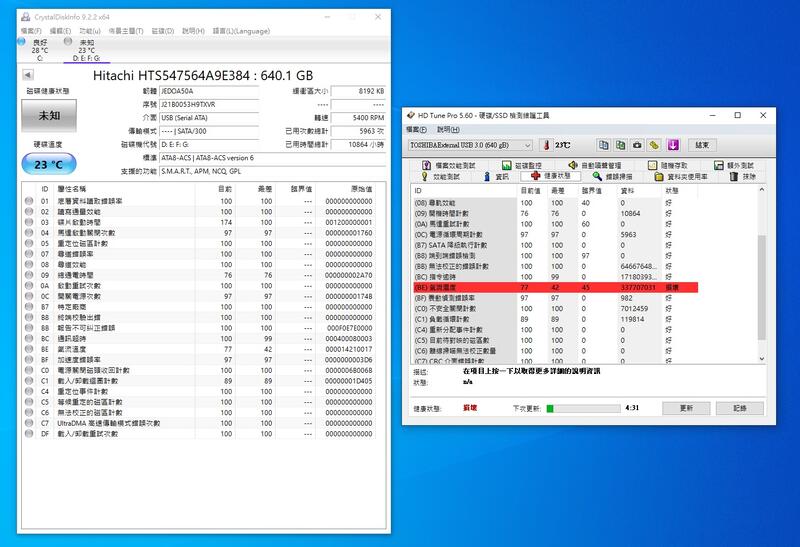Click the 結束 exit button in HD Tune

[702, 145]
